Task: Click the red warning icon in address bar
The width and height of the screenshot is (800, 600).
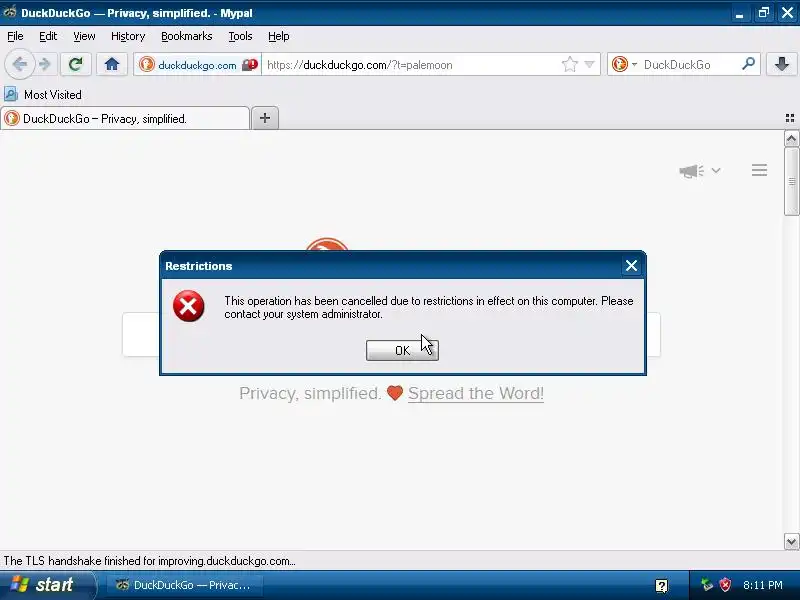Action: [249, 65]
